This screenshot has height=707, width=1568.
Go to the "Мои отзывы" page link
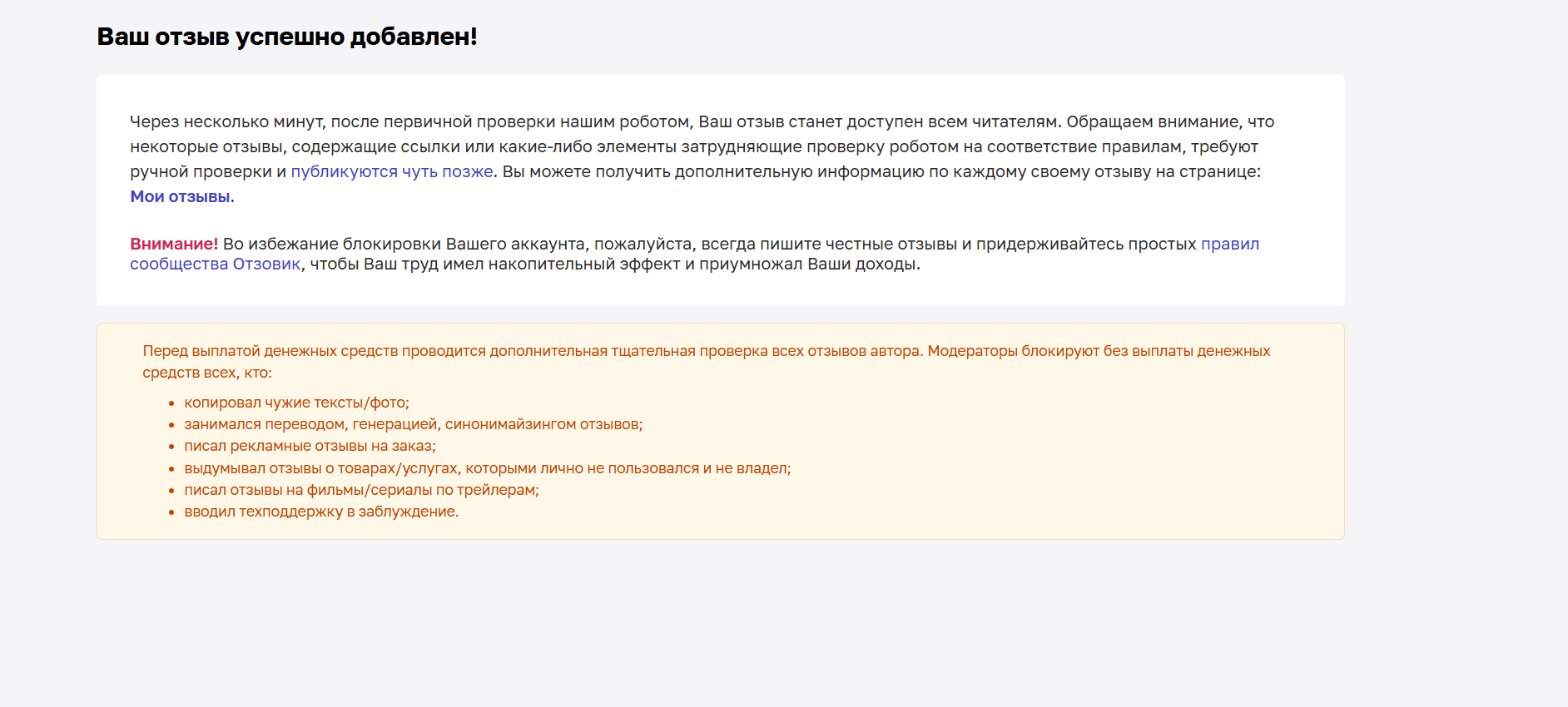180,197
